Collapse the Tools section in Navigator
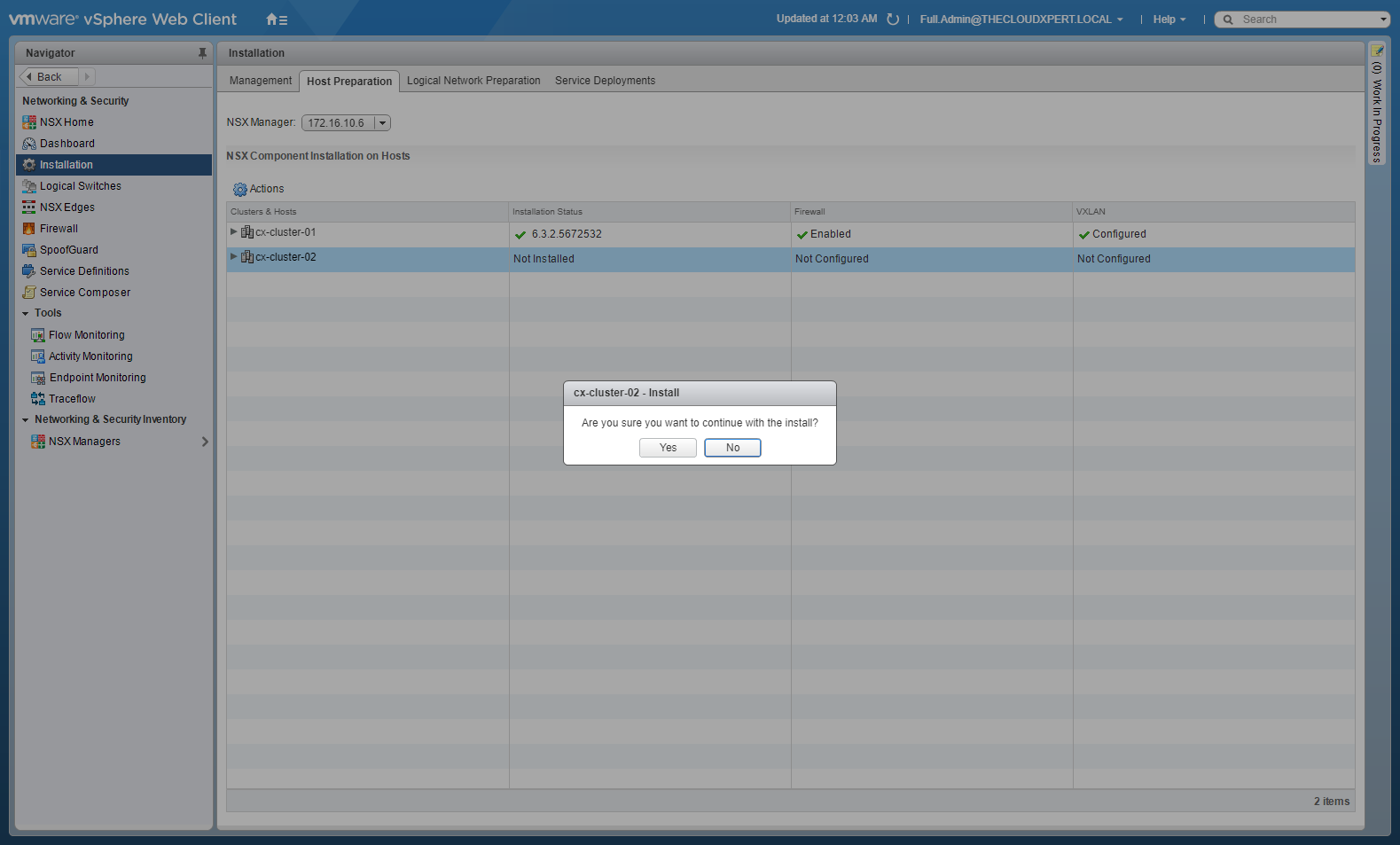 click(x=26, y=314)
